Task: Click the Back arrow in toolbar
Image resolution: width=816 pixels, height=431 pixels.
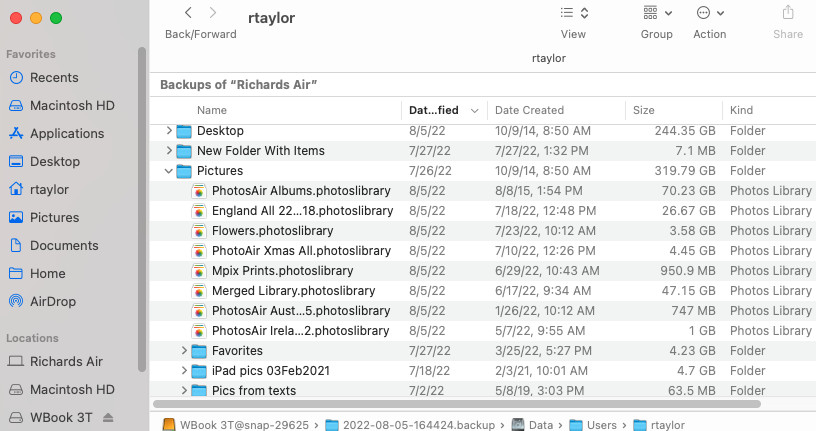Action: (x=188, y=13)
